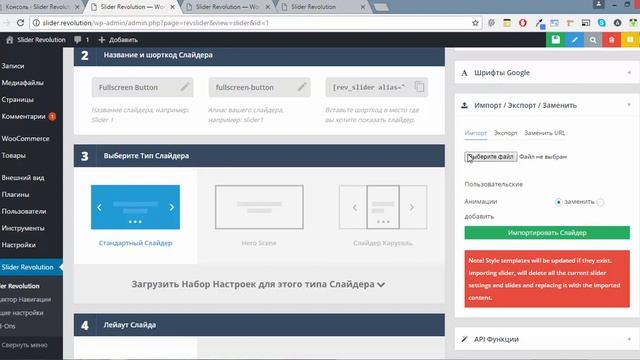Click the Opera extension icon in browser toolbar

click(522, 23)
